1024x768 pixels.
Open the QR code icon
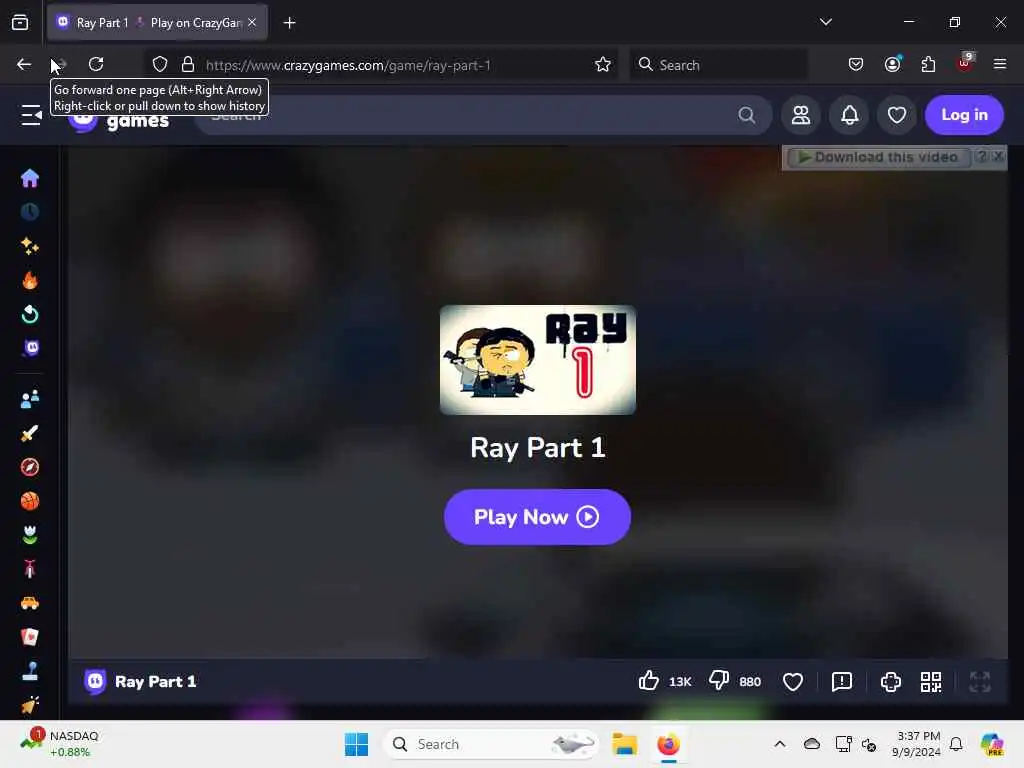(x=931, y=681)
